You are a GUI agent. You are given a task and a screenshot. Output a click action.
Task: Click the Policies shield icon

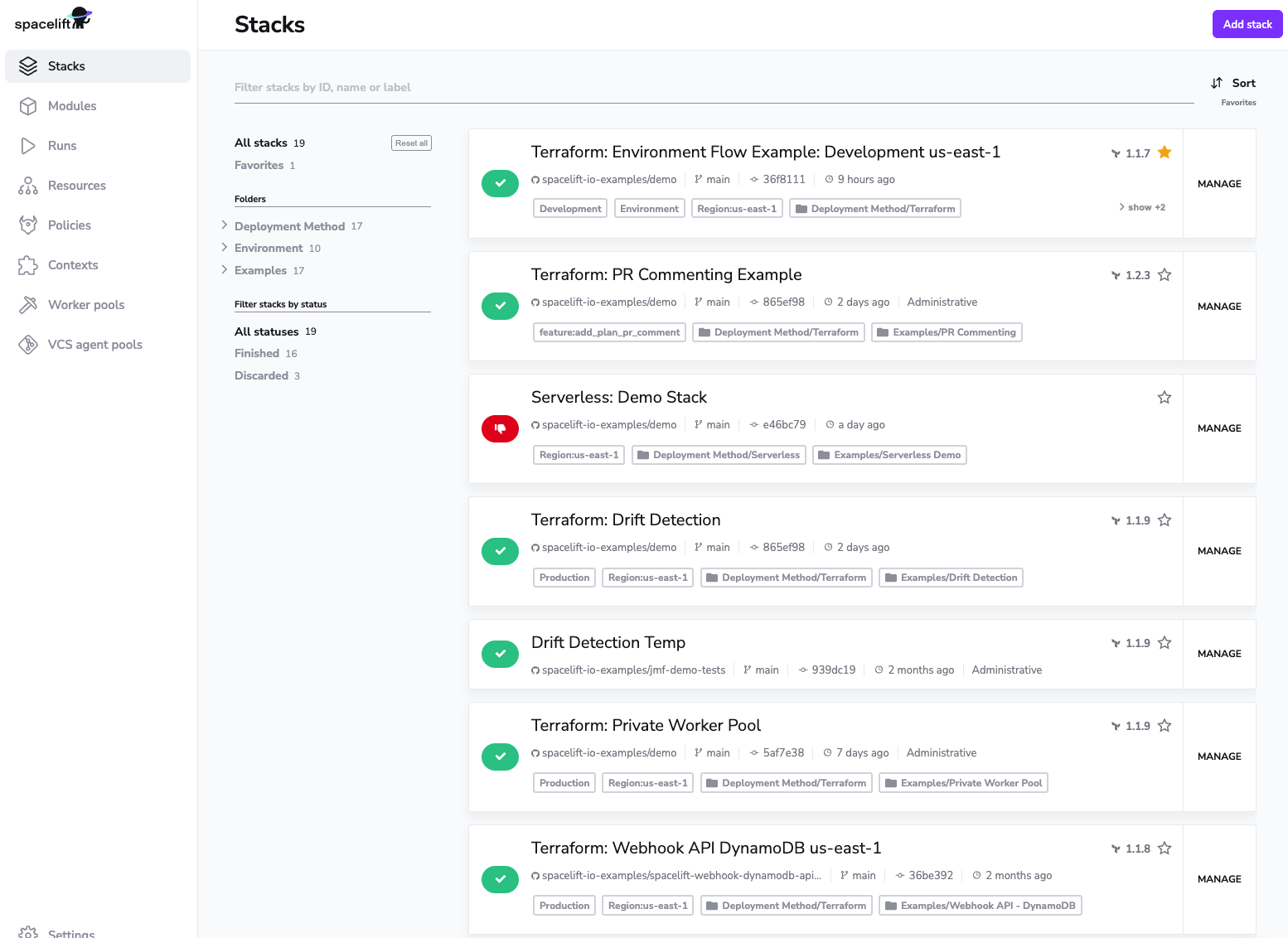[28, 225]
